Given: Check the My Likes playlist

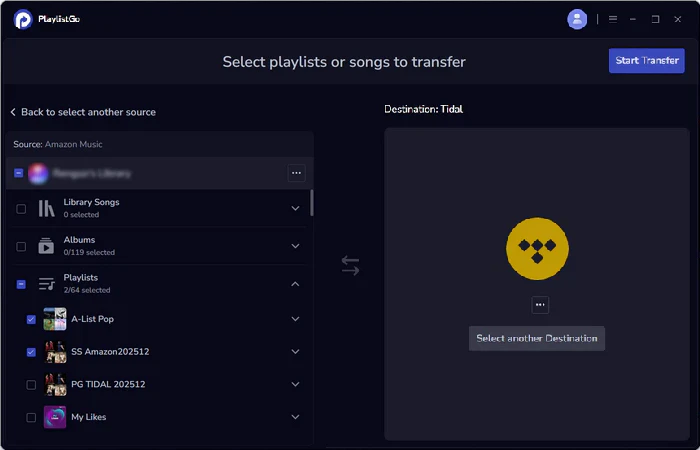Looking at the screenshot, I should [x=31, y=417].
